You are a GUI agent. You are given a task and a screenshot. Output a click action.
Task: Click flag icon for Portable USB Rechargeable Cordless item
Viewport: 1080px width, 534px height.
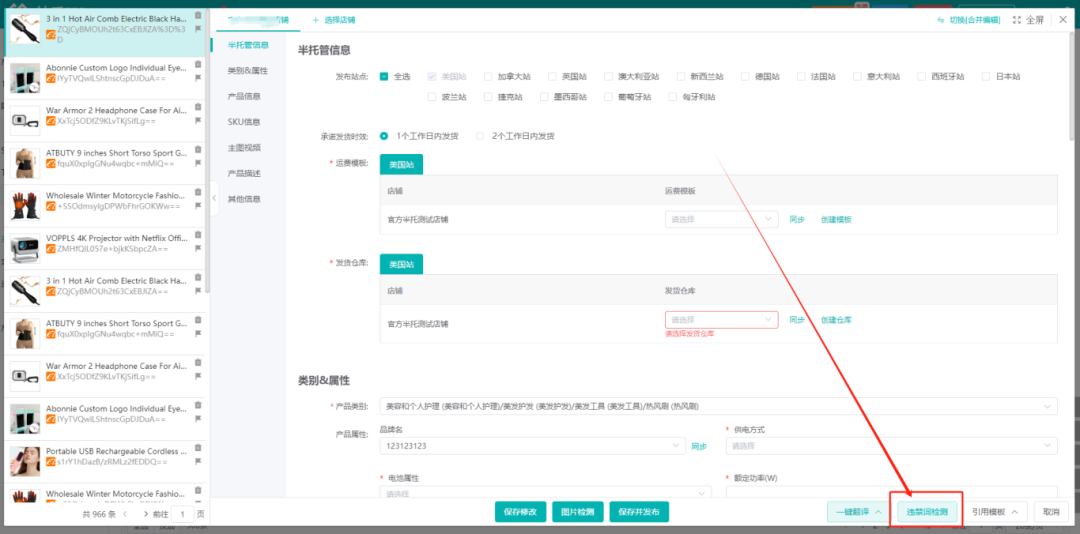[x=198, y=463]
